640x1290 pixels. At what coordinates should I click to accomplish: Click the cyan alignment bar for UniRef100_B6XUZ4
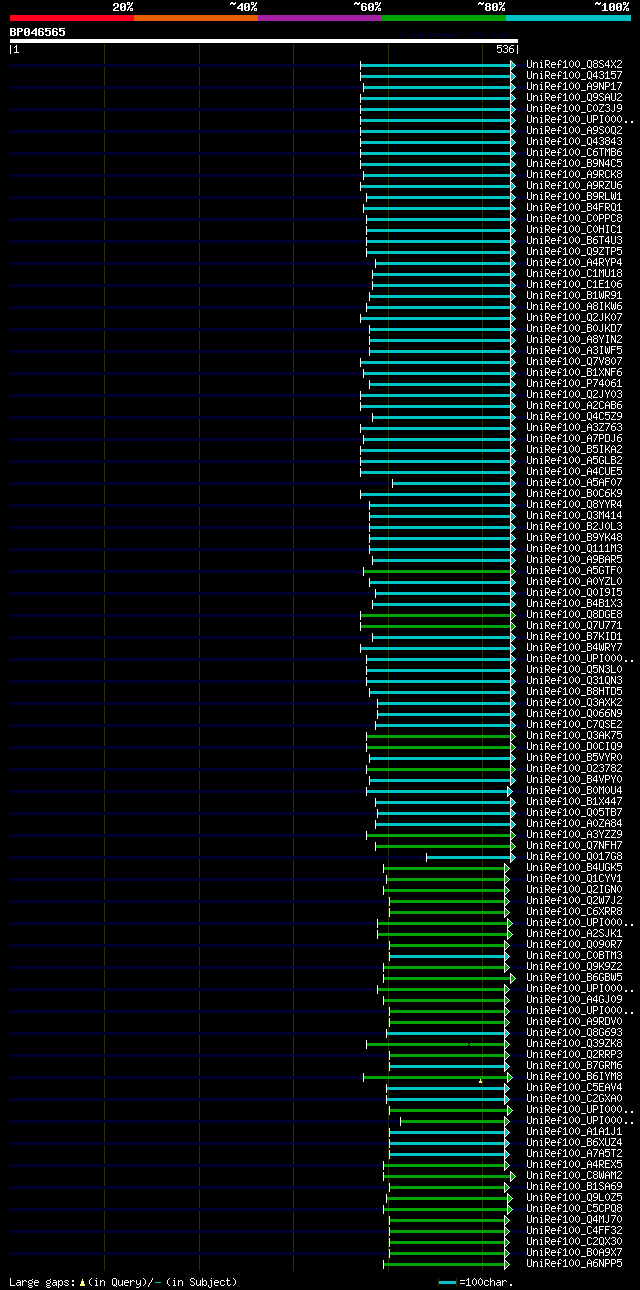tap(447, 1143)
